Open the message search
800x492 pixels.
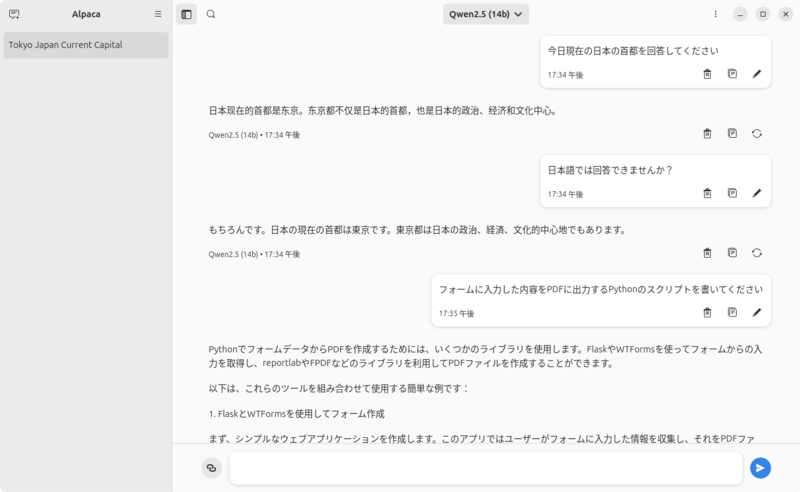click(211, 14)
